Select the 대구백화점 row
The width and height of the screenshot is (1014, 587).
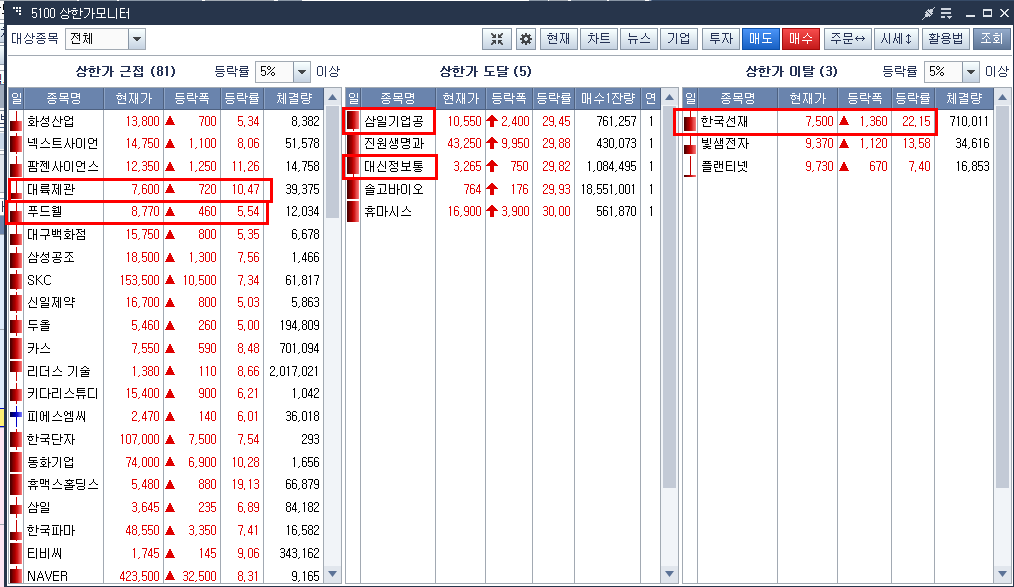pyautogui.click(x=166, y=235)
